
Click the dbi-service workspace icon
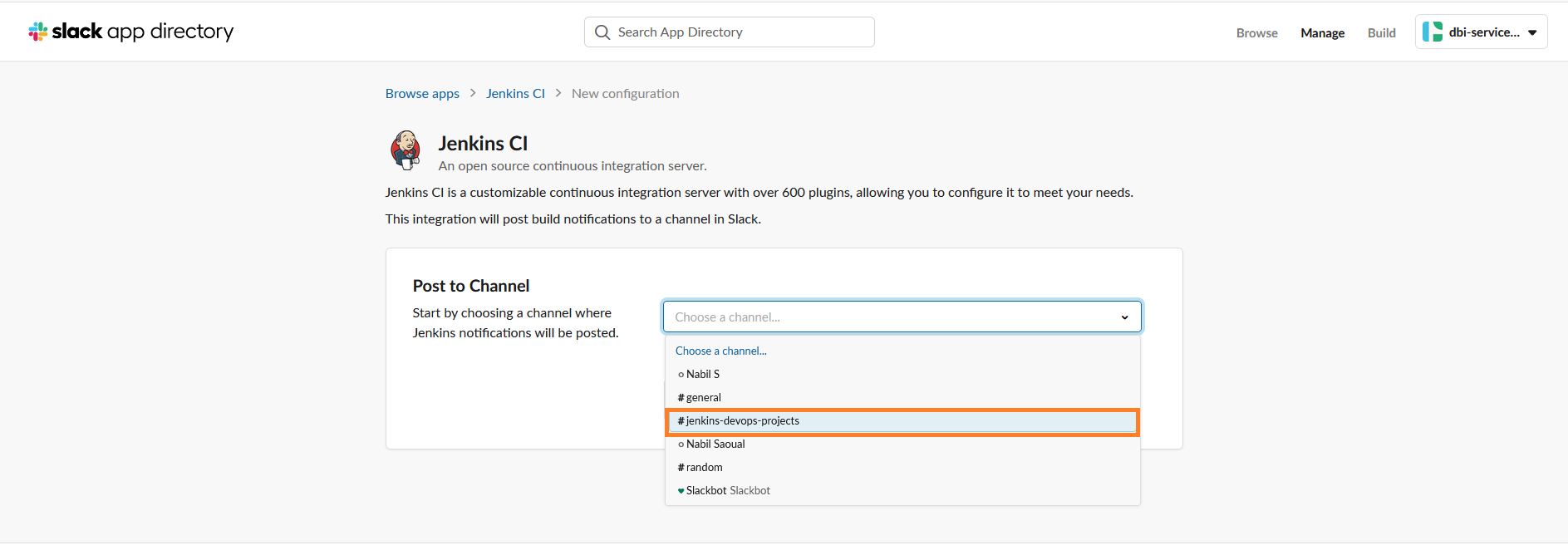[1433, 32]
